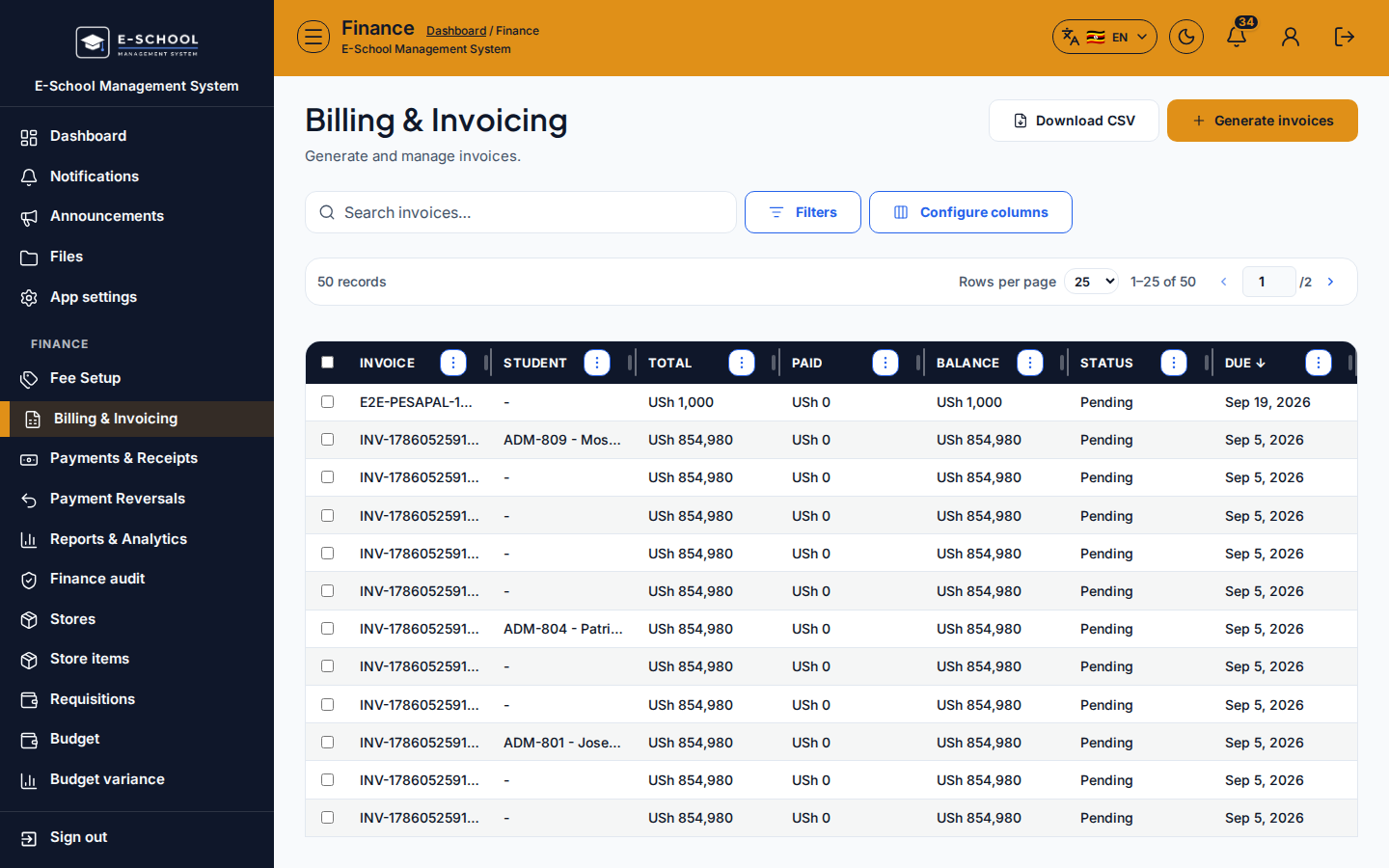Check the ADM-809 - Mos... invoice row
This screenshot has width=1389, height=868.
pyautogui.click(x=328, y=440)
